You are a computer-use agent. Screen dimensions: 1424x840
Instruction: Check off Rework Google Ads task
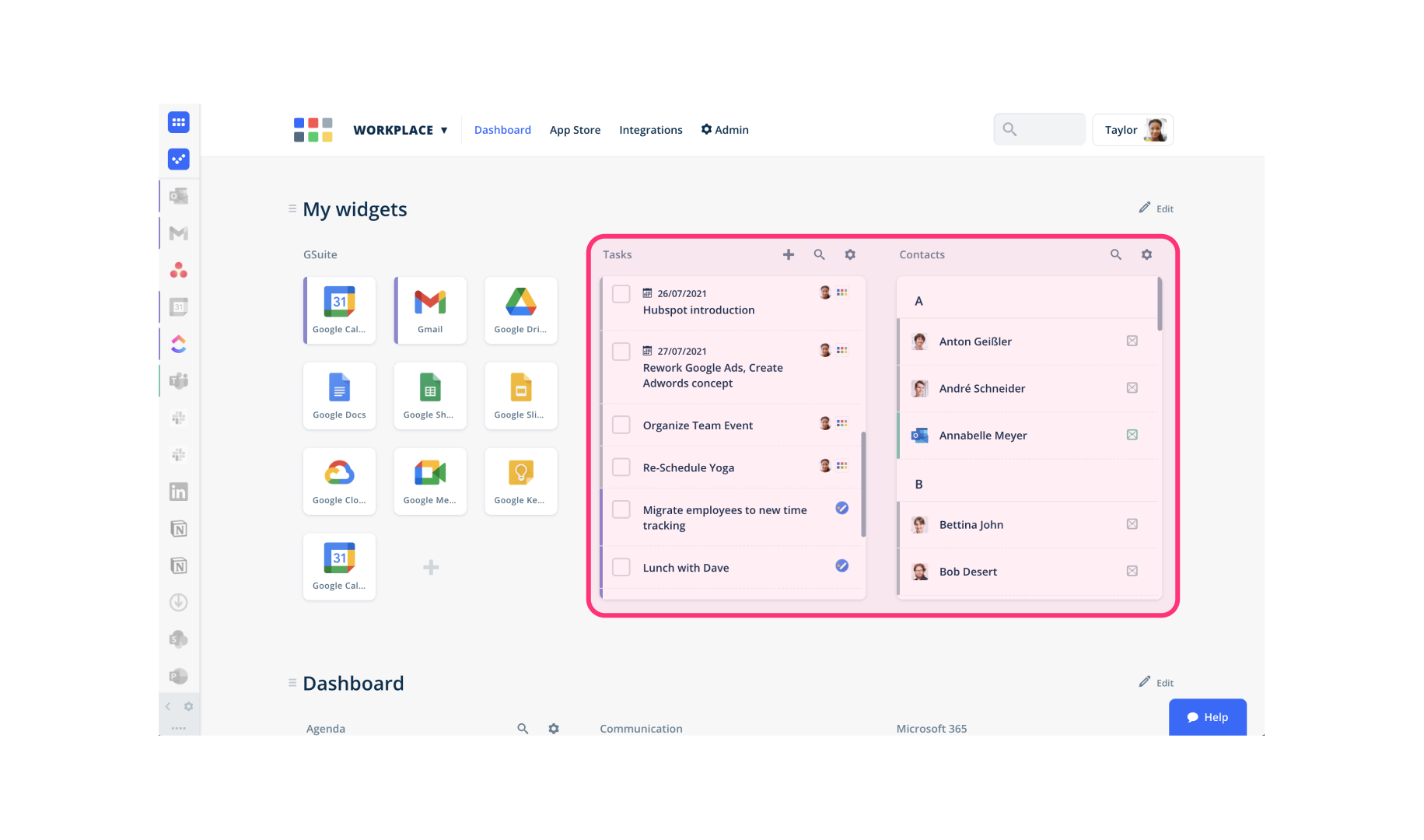(621, 352)
